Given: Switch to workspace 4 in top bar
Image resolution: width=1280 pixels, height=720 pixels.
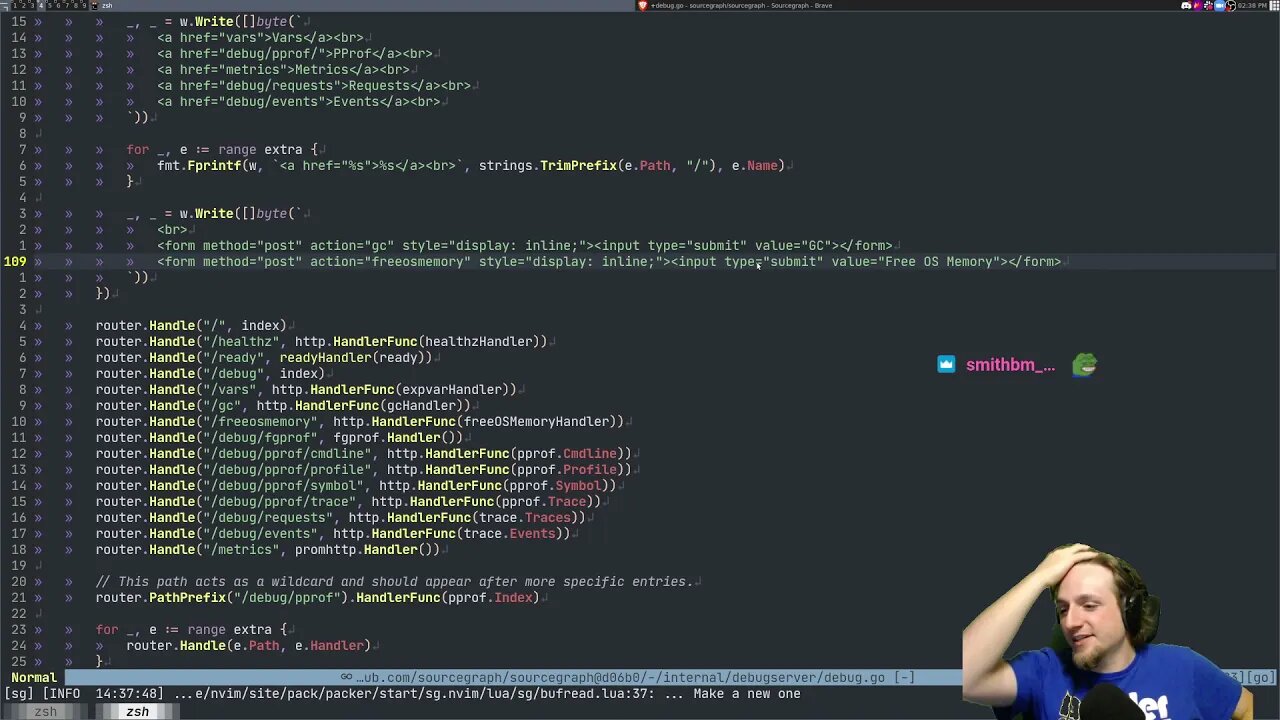Looking at the screenshot, I should coord(41,5).
